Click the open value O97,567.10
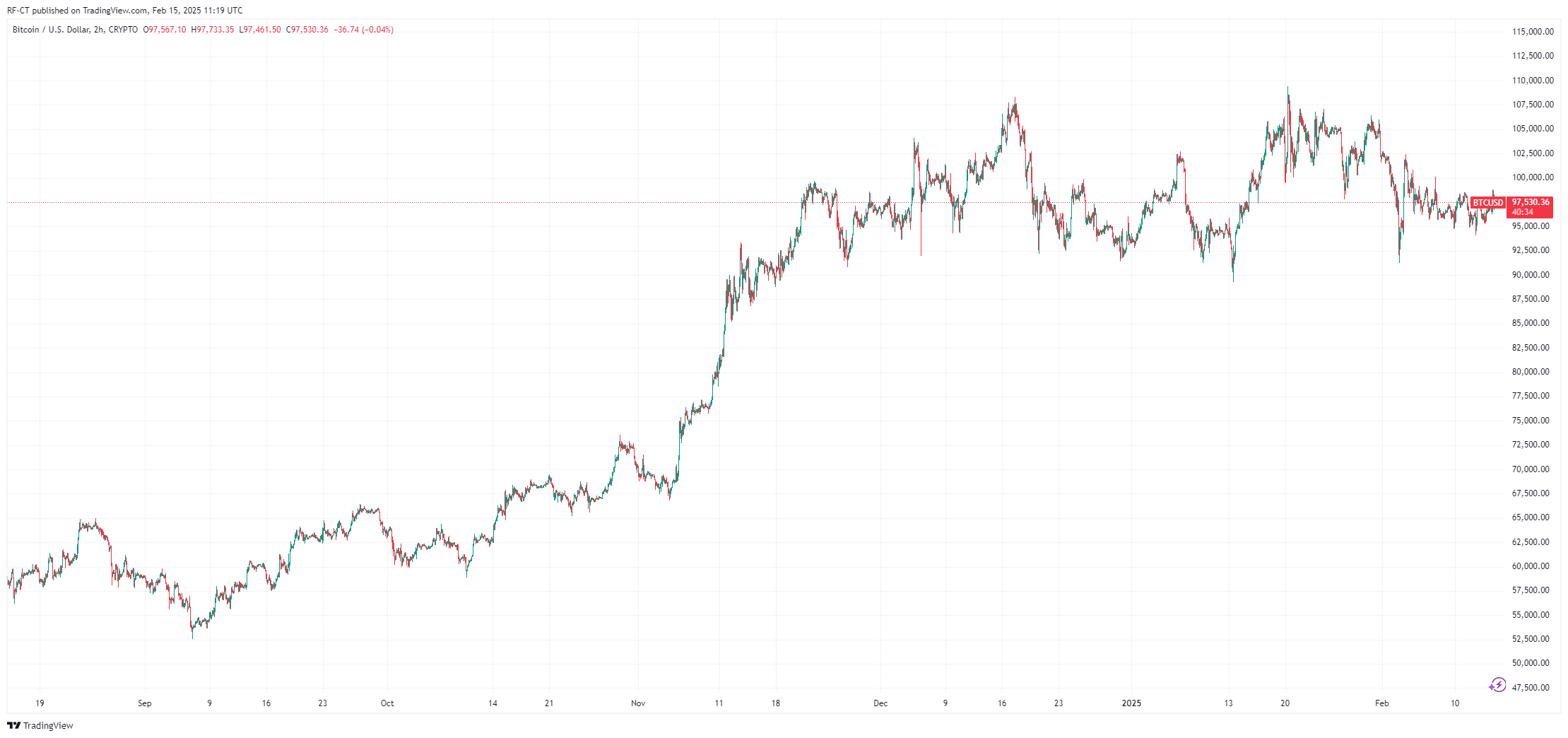 click(x=165, y=30)
